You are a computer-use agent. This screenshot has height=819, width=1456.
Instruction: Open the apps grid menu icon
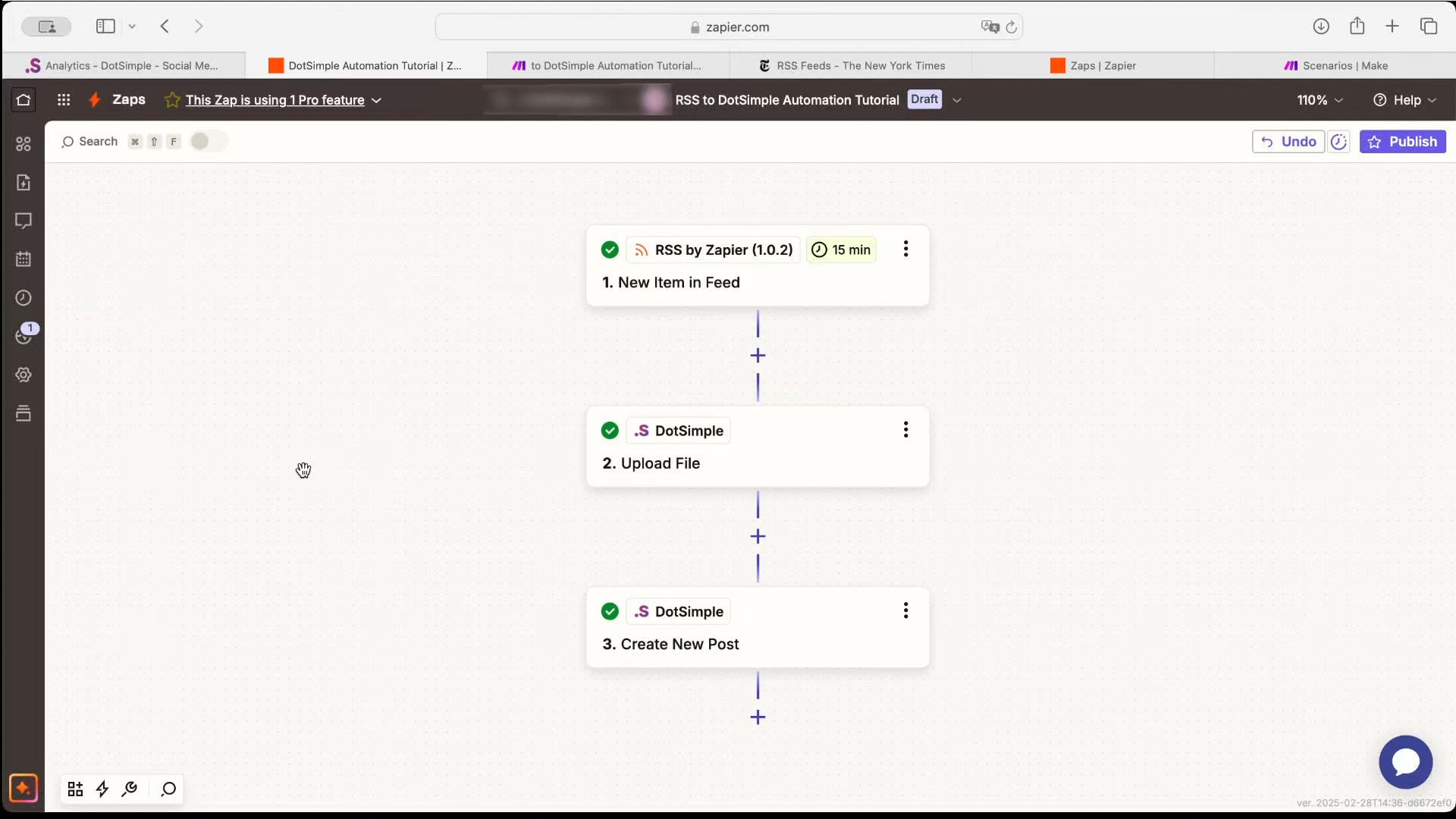click(64, 99)
